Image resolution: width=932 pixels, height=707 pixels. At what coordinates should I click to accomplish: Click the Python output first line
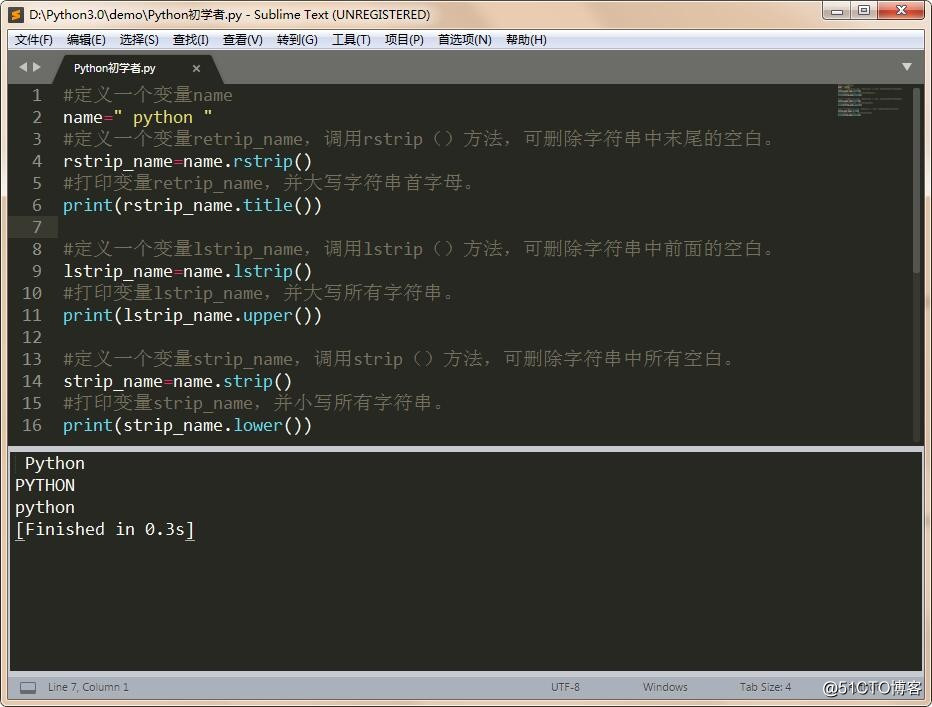(55, 463)
